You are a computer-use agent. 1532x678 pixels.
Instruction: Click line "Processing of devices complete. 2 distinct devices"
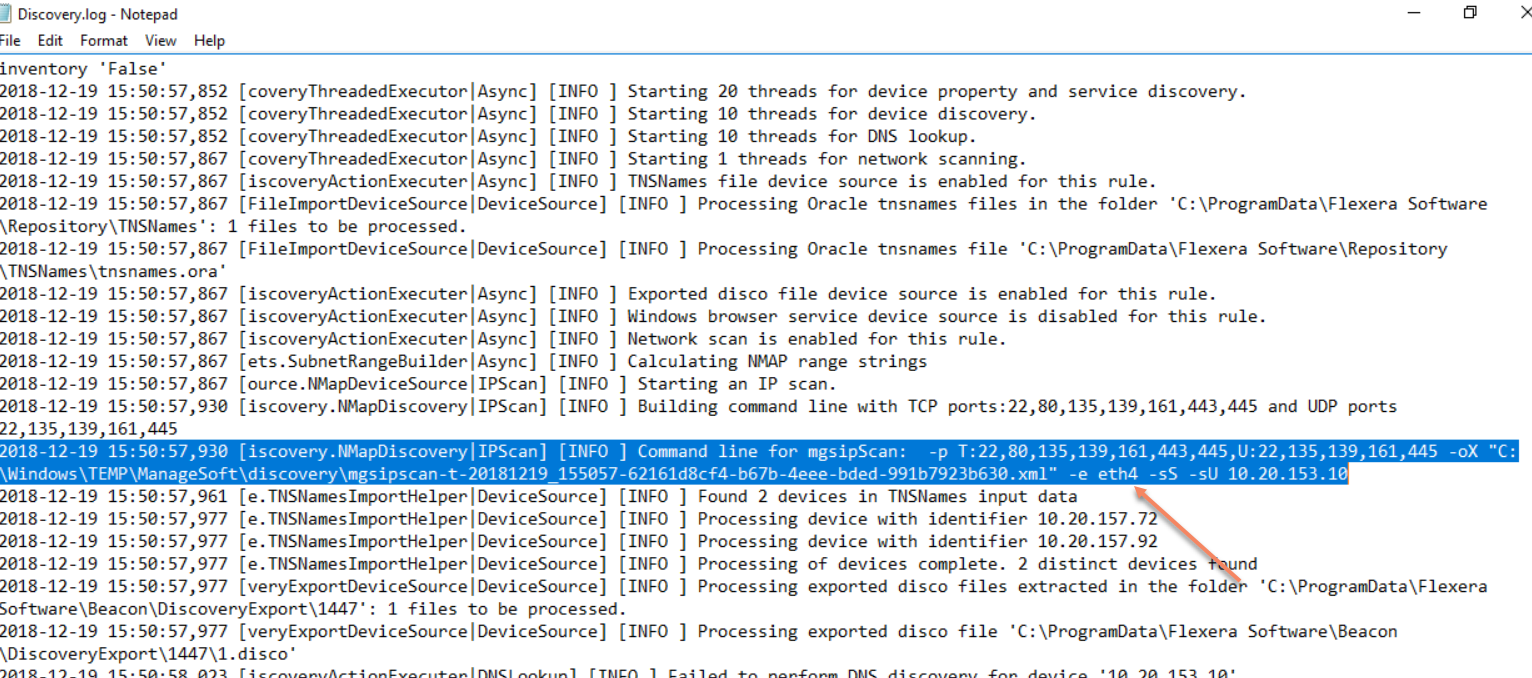[x=628, y=564]
